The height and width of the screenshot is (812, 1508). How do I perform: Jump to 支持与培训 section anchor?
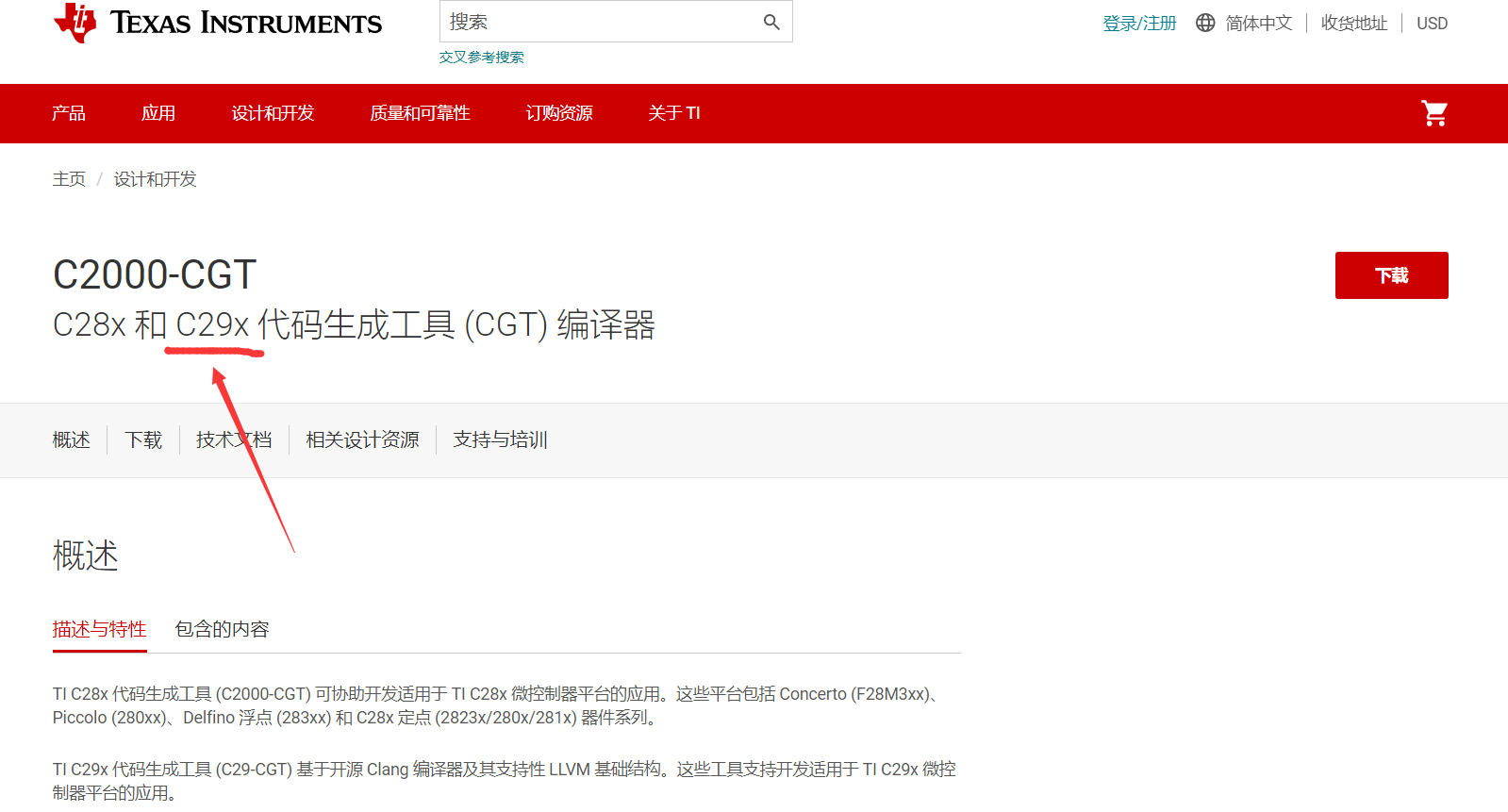(500, 439)
